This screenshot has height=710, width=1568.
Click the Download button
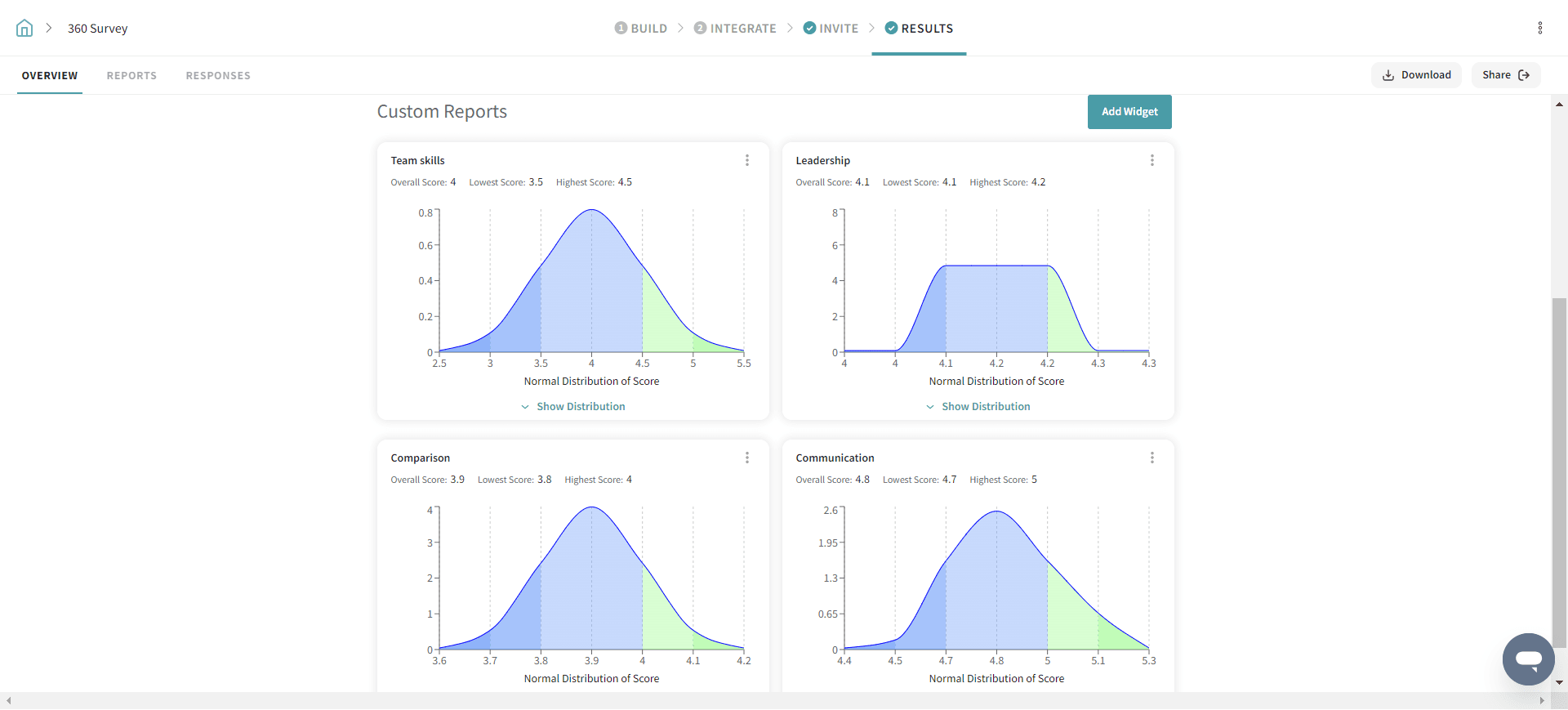tap(1416, 75)
